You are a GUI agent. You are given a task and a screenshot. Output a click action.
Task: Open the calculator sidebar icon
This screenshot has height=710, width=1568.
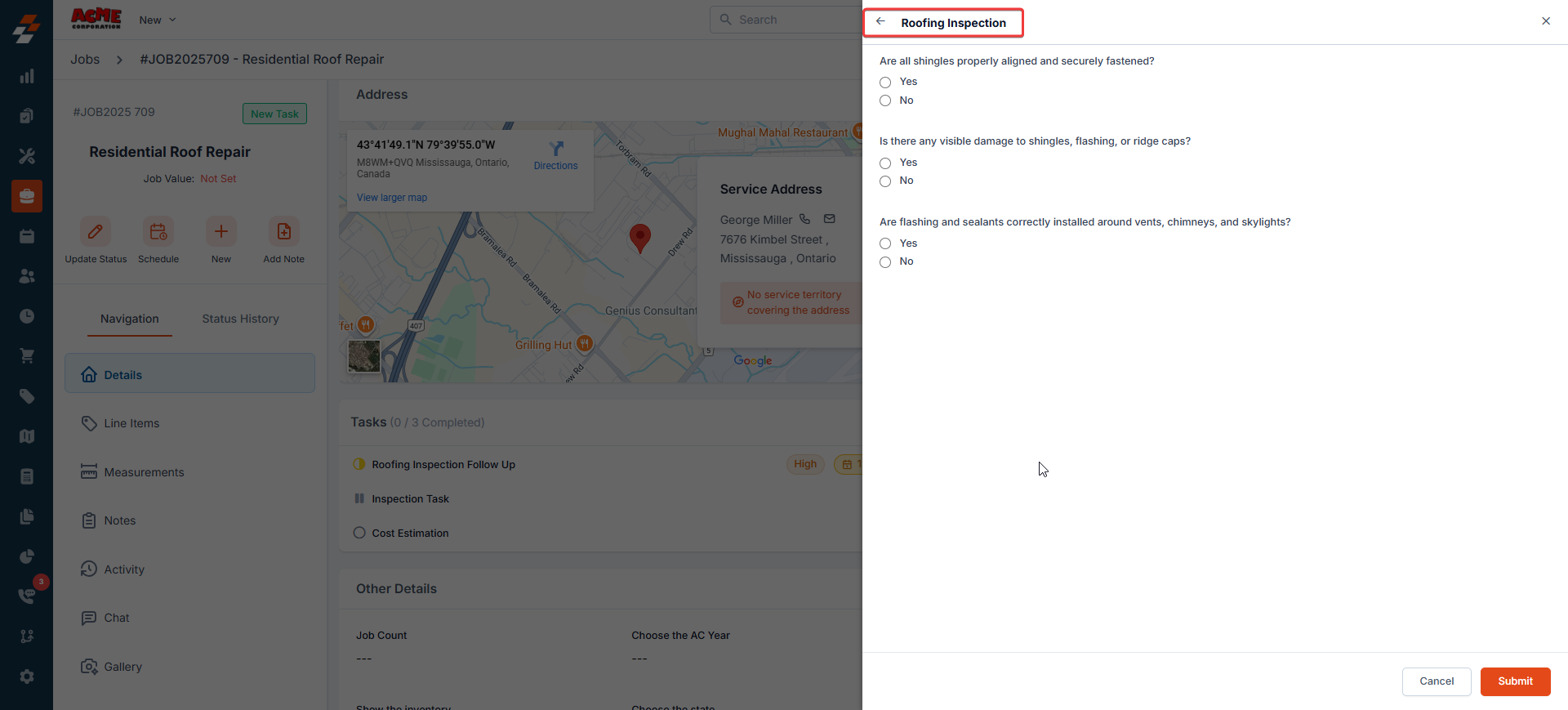(27, 476)
